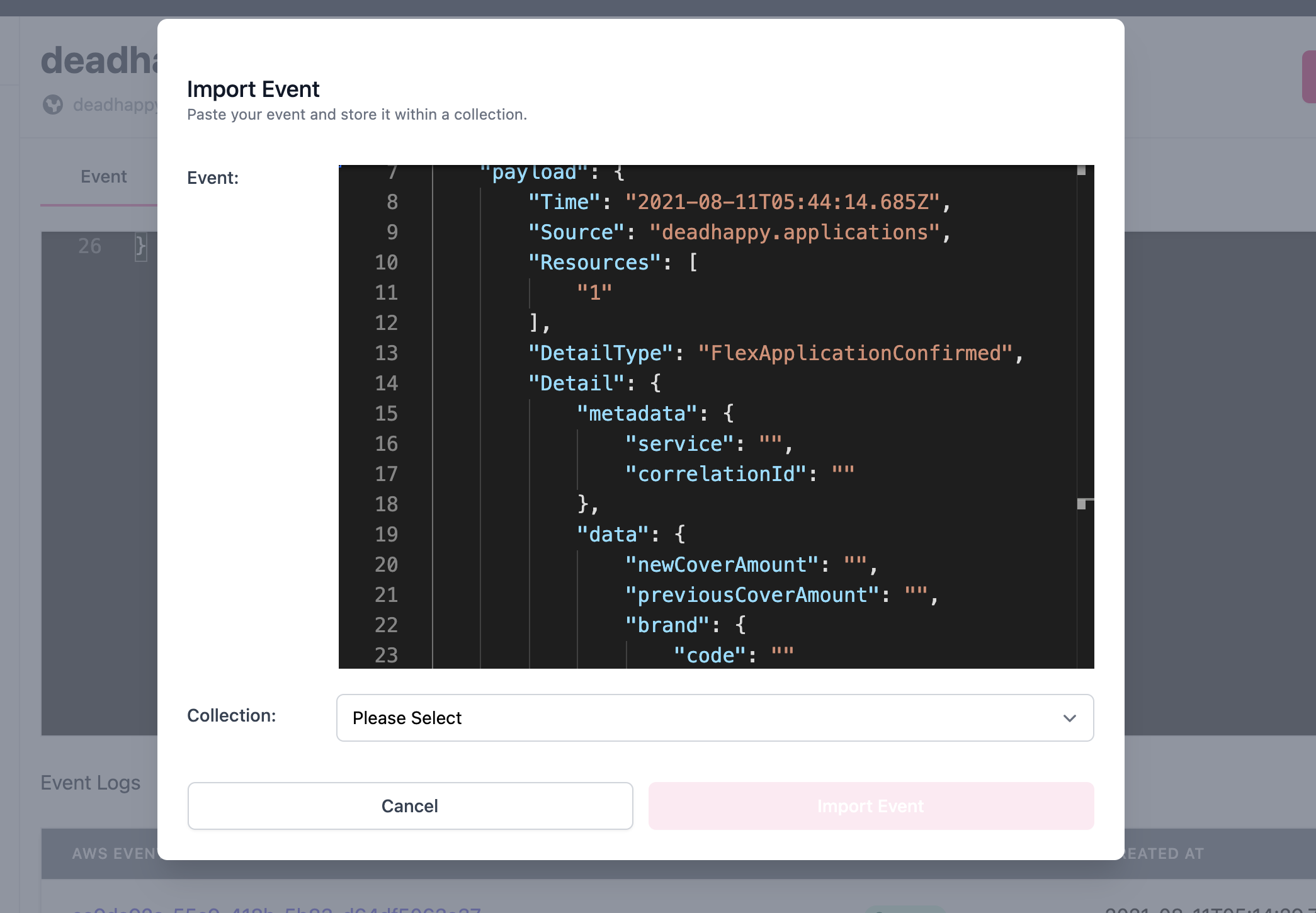This screenshot has width=1316, height=913.
Task: Click the "brand" key on line 22
Action: click(667, 625)
